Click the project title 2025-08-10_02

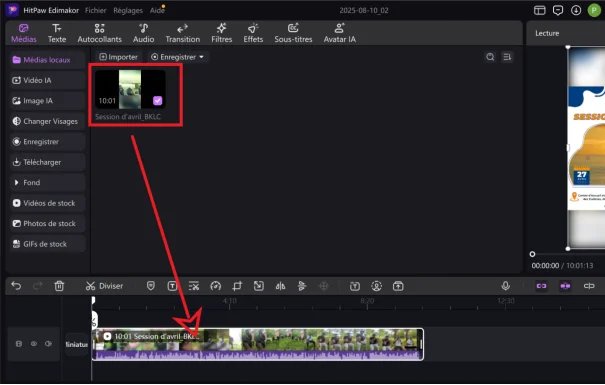(364, 10)
